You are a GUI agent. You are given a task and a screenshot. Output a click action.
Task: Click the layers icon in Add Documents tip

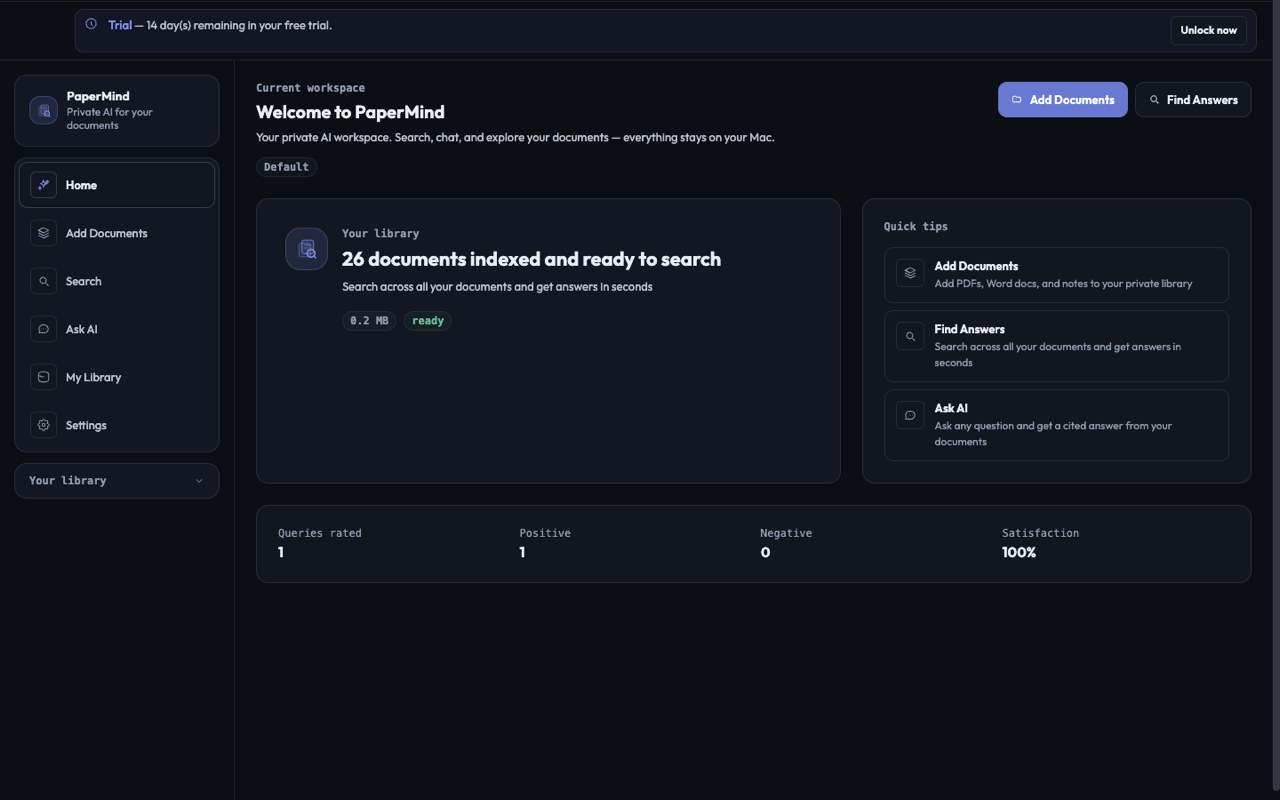coord(910,273)
